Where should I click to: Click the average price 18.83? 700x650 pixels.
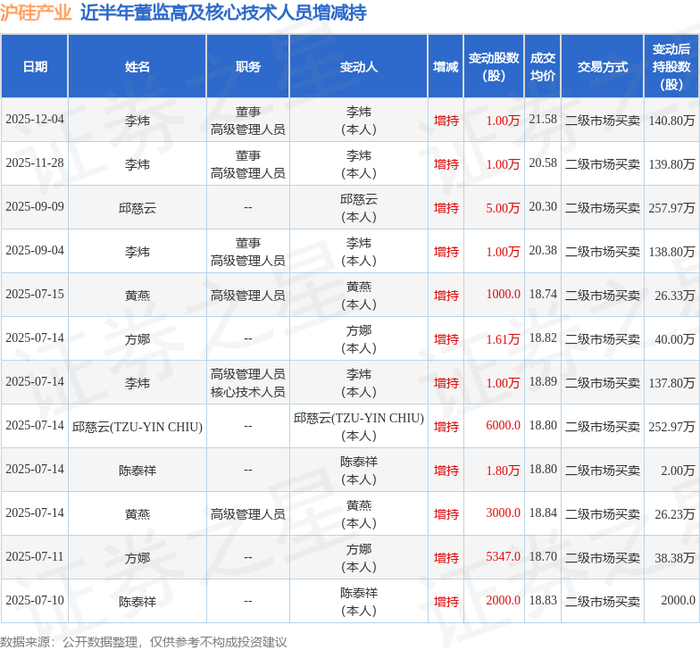point(543,600)
